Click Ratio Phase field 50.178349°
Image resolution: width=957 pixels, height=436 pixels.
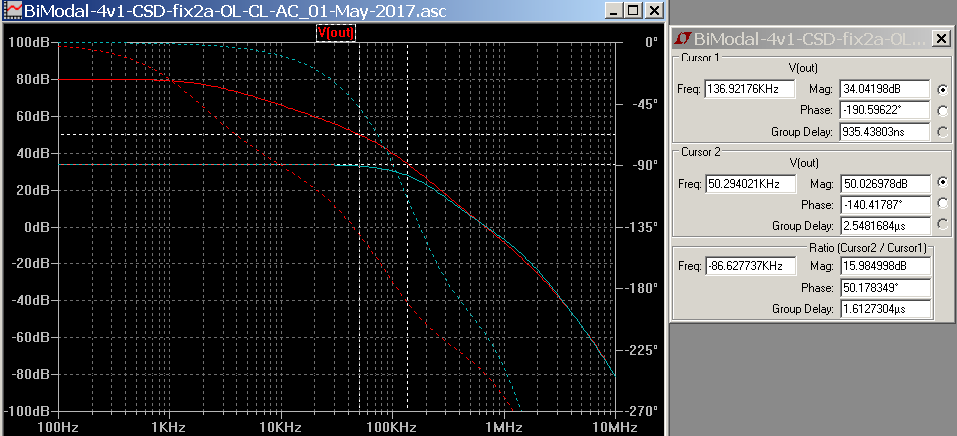(x=885, y=288)
